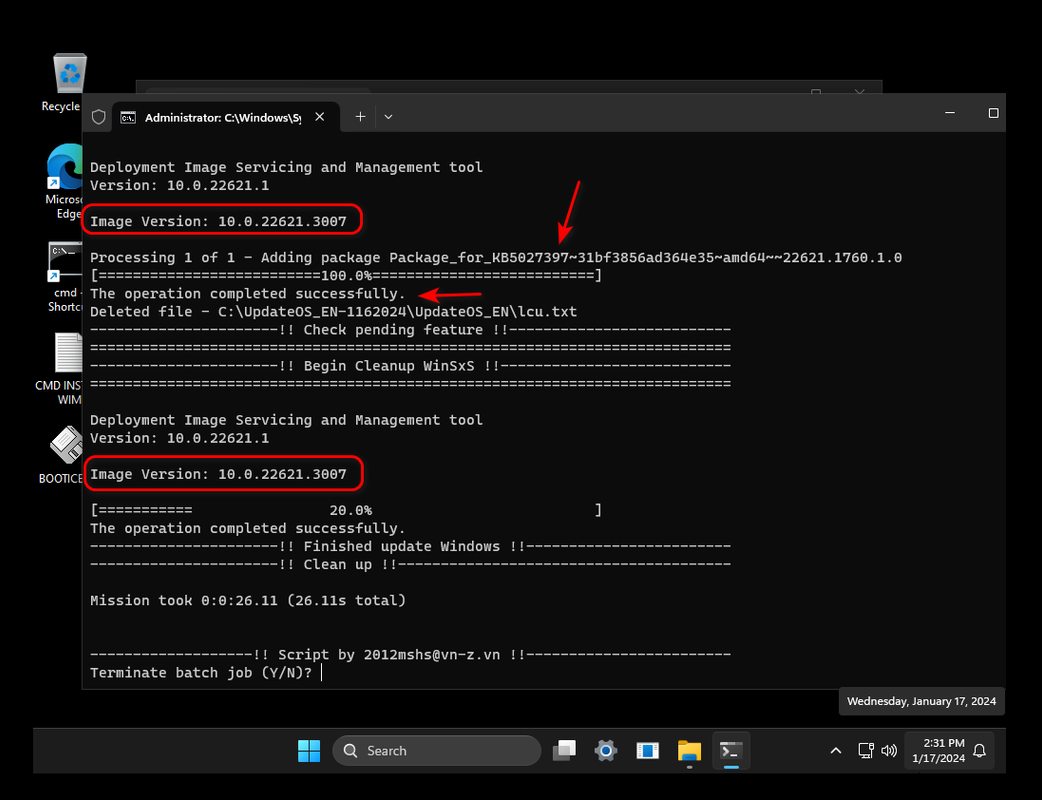This screenshot has width=1042, height=800.
Task: Open the terminal profile dropdown chevron
Action: click(x=388, y=117)
